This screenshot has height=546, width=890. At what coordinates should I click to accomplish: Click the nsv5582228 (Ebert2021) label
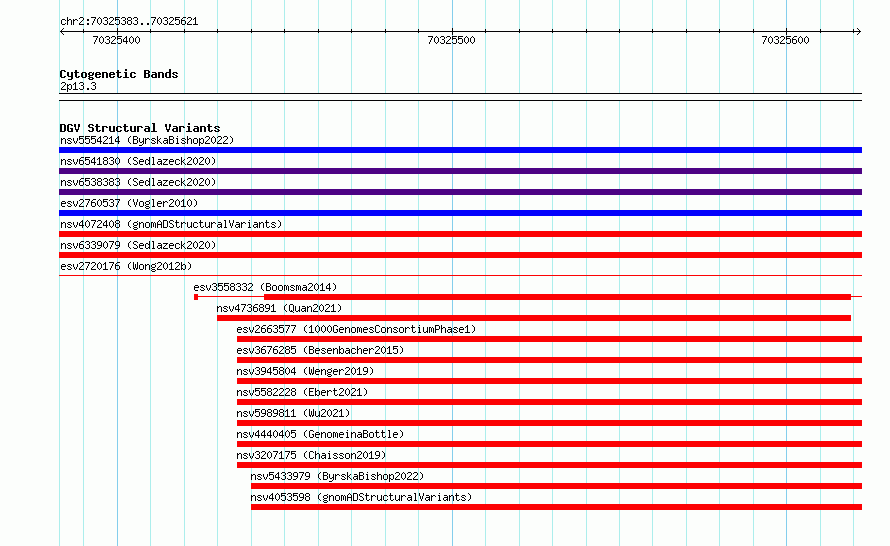pos(302,392)
